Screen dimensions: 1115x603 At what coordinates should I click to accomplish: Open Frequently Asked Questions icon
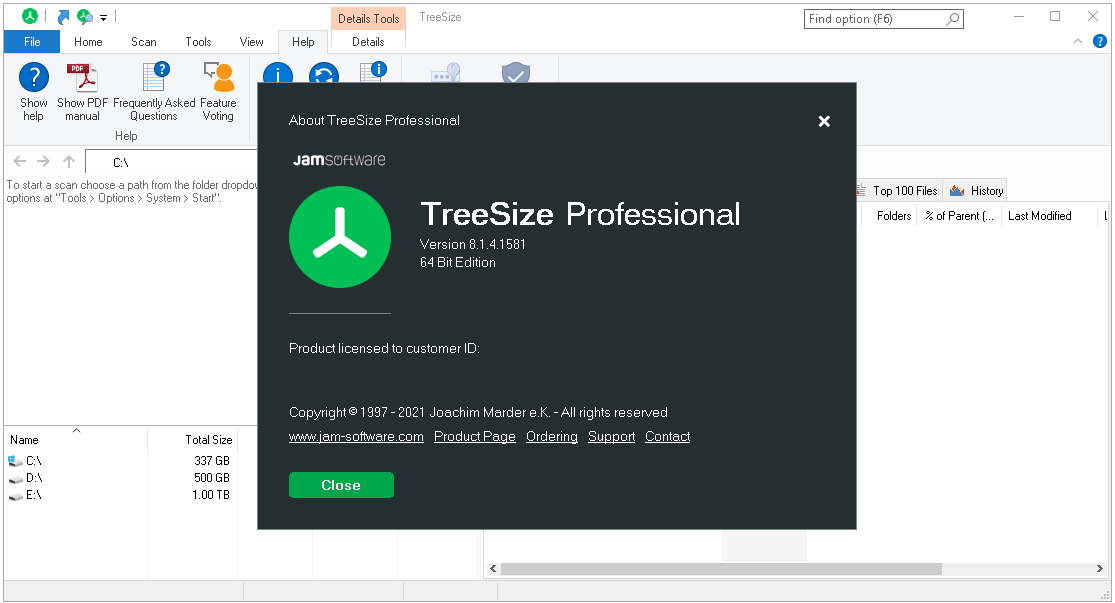[x=154, y=78]
